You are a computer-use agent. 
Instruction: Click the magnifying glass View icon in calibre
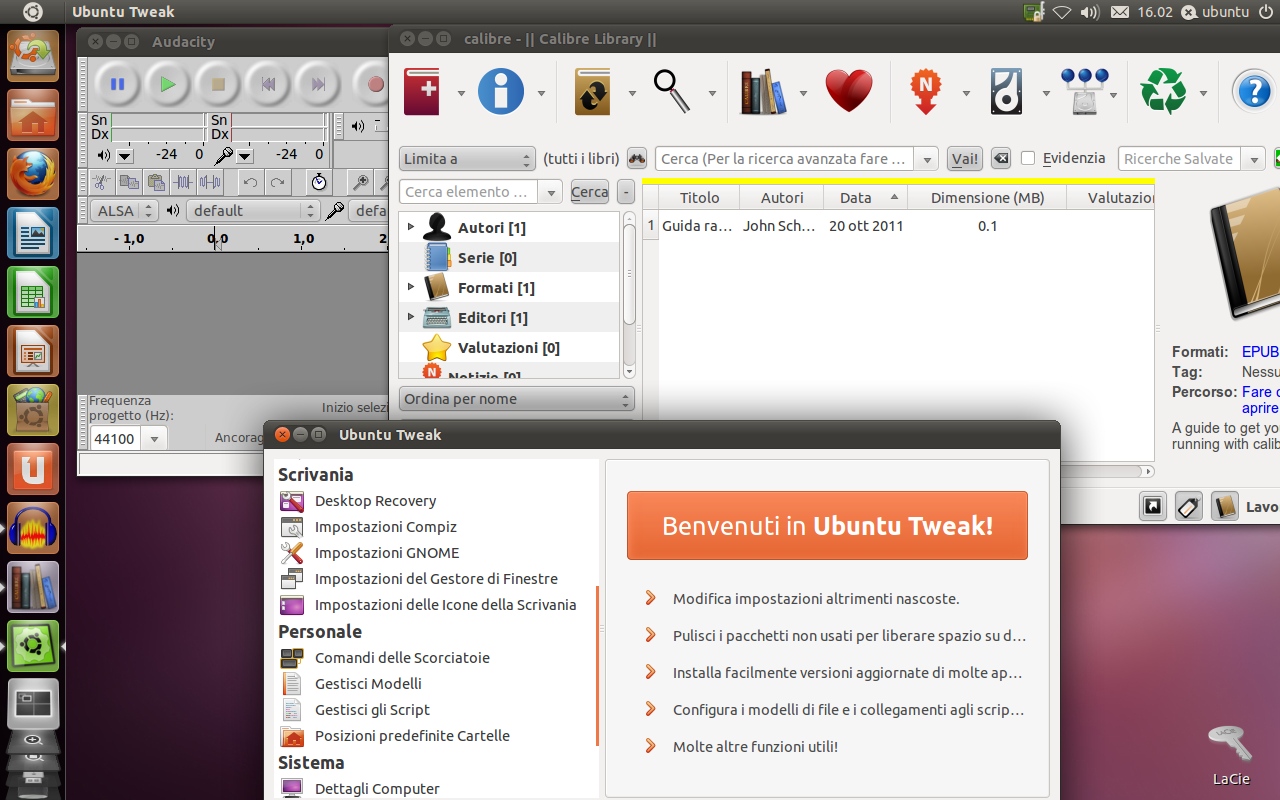point(672,92)
